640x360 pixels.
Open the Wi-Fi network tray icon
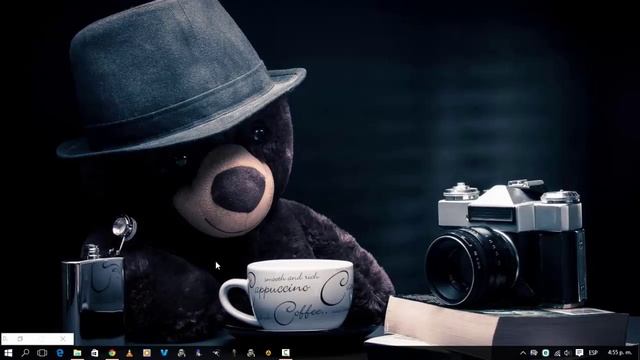557,353
